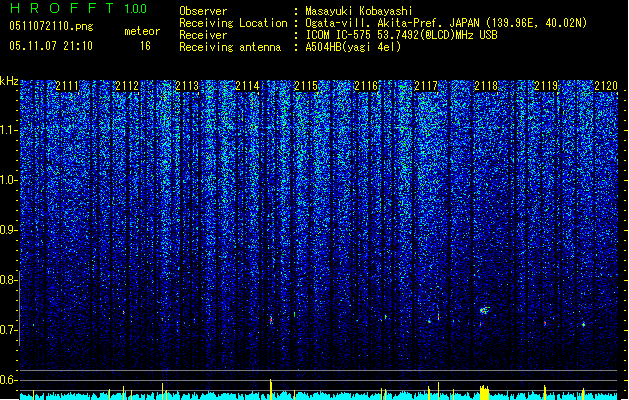Screen dimensions: 629x400
Task: Click the 1.0 kHz axis tick label
Action: coord(8,180)
